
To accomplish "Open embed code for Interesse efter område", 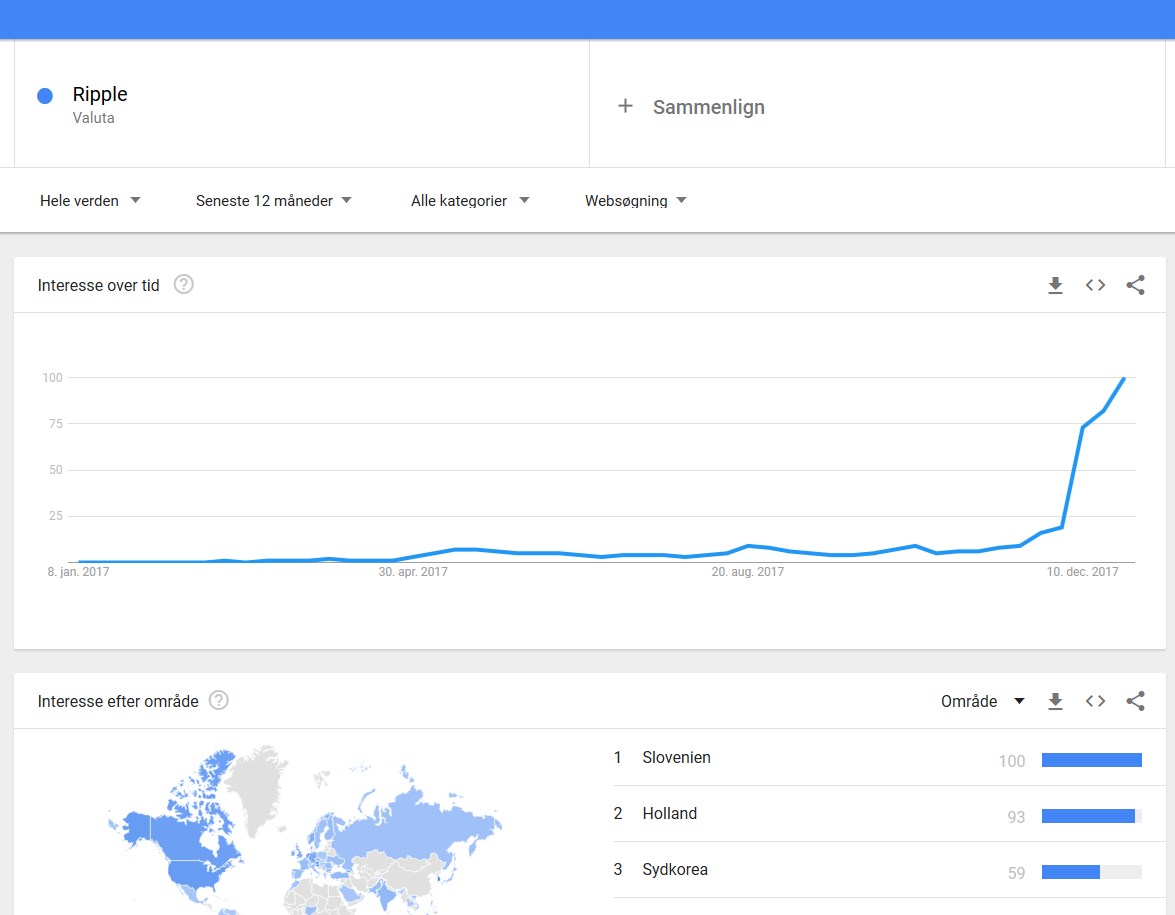I will (1095, 702).
